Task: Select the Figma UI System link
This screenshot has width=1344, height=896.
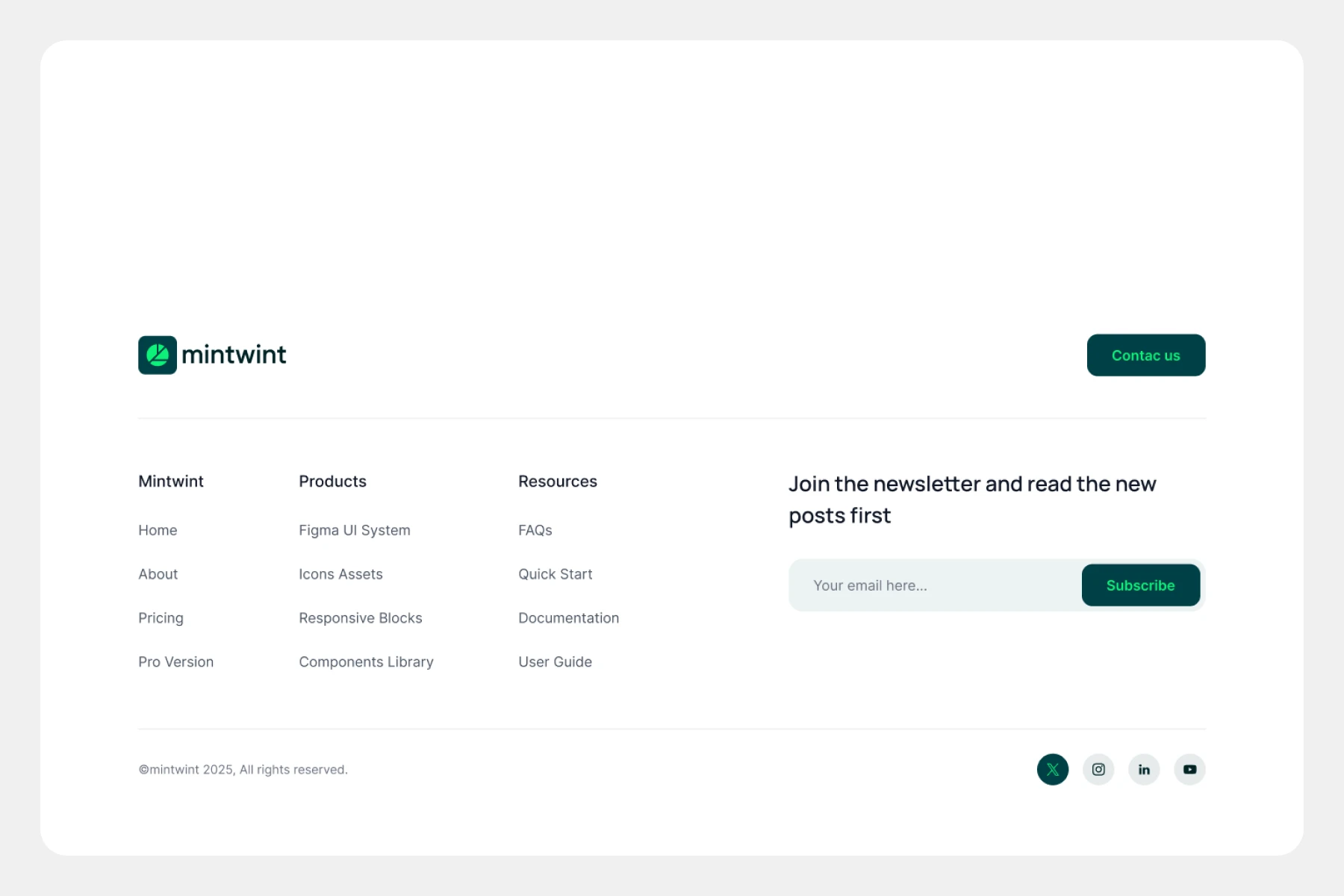Action: [x=355, y=530]
